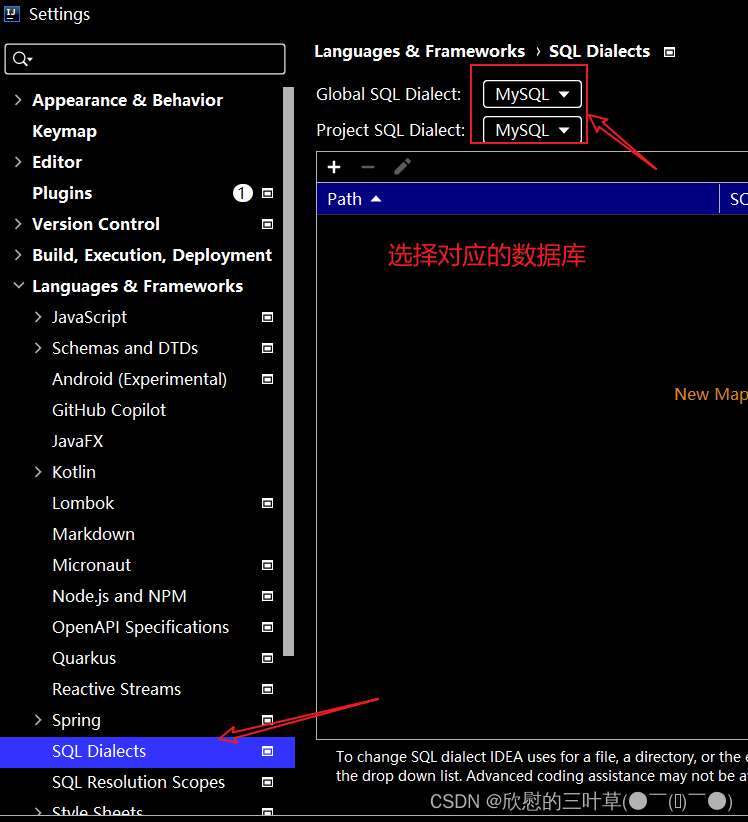The height and width of the screenshot is (822, 748).
Task: Open Node.js and NPM settings
Action: tap(120, 596)
